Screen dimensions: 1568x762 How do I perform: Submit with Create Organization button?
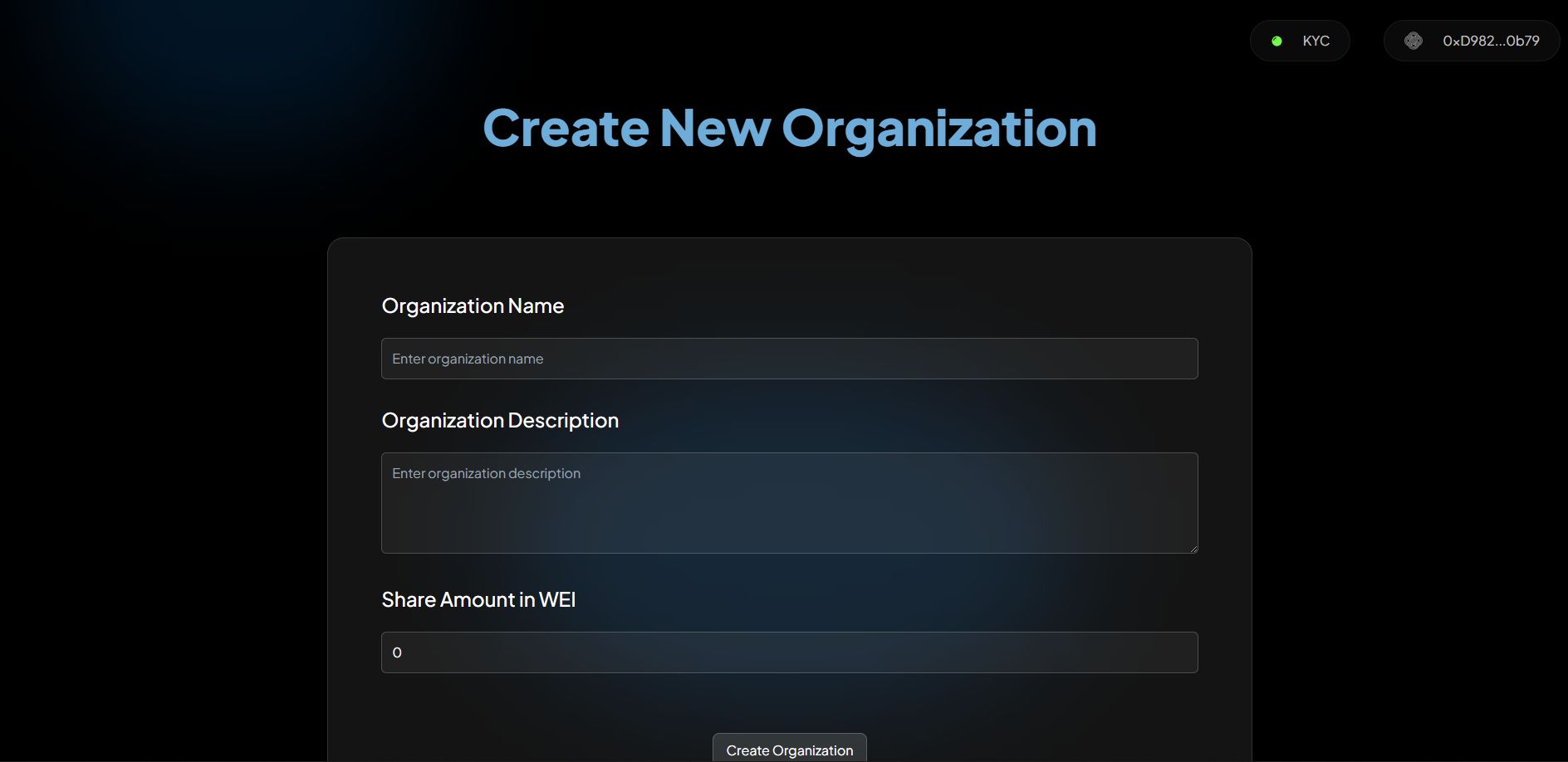pyautogui.click(x=790, y=749)
